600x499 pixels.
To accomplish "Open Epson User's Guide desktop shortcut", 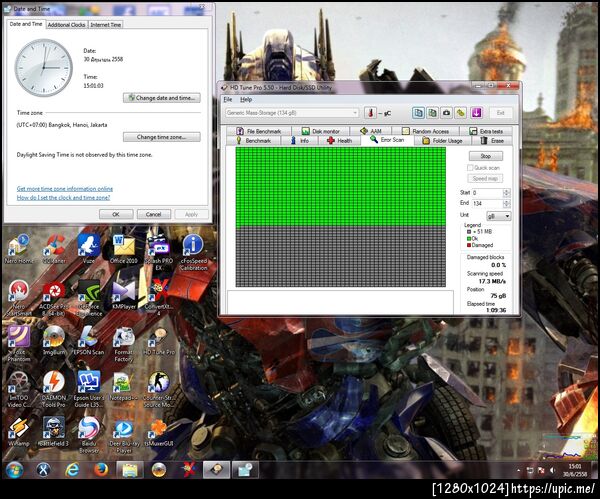I will [89, 389].
